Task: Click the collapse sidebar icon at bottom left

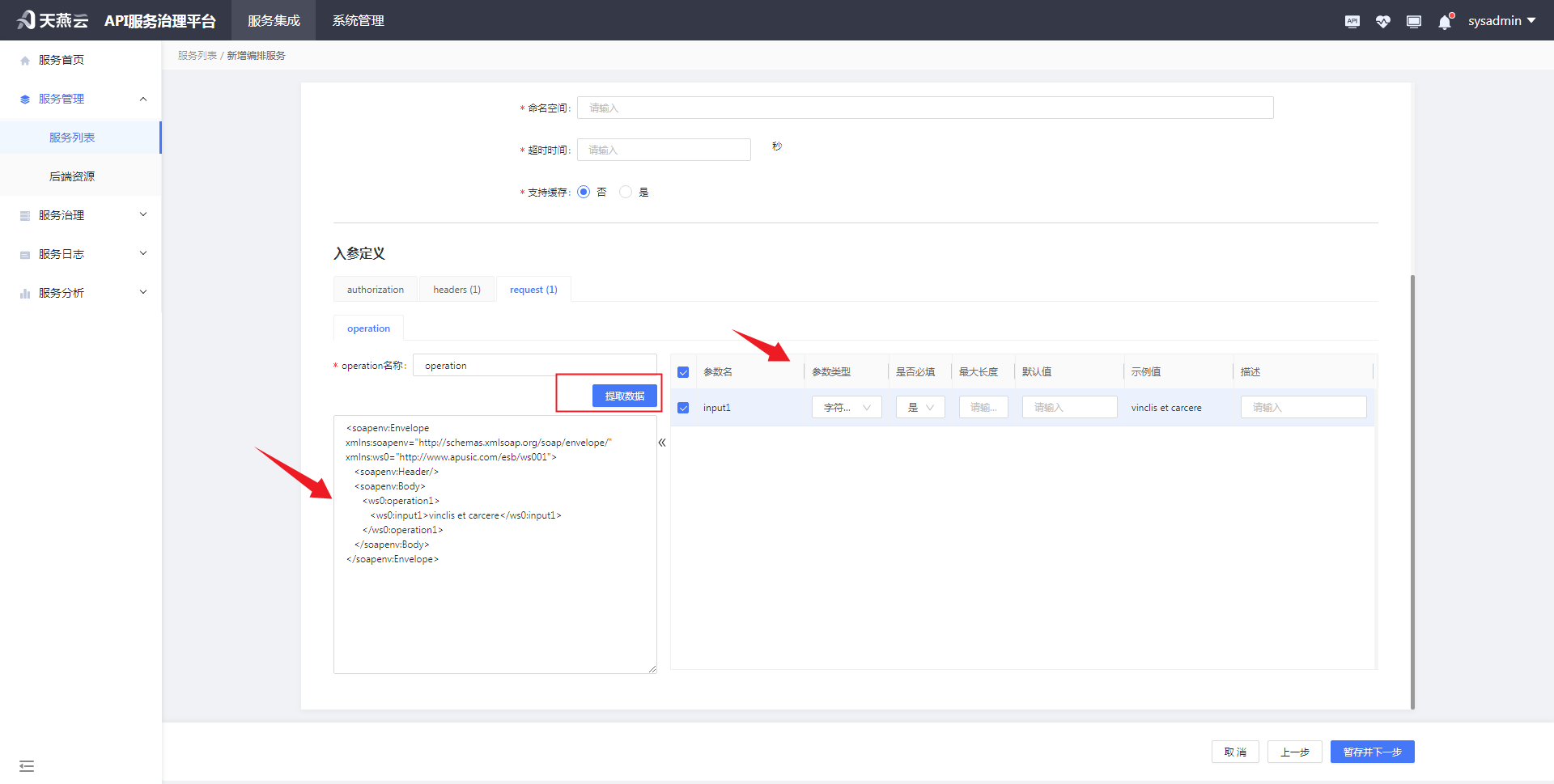Action: (27, 765)
